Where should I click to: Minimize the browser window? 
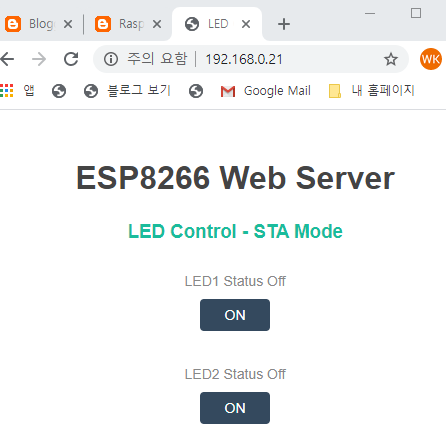[x=370, y=13]
